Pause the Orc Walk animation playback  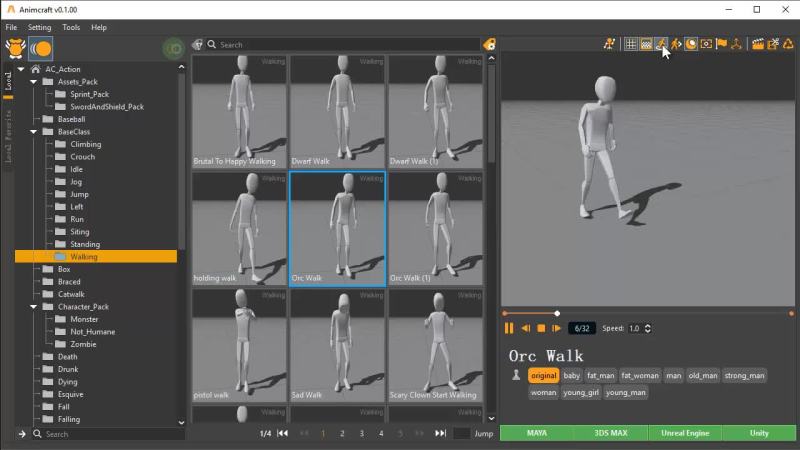point(509,328)
